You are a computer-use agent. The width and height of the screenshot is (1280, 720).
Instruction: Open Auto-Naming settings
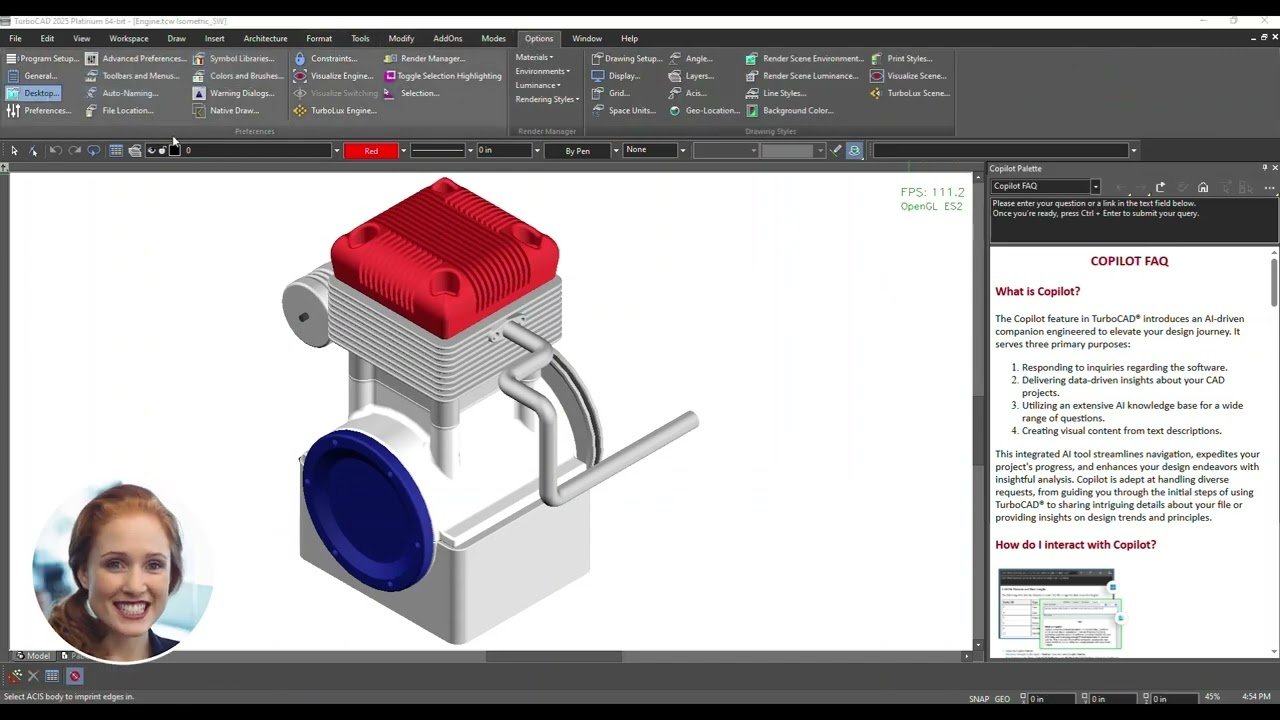122,93
